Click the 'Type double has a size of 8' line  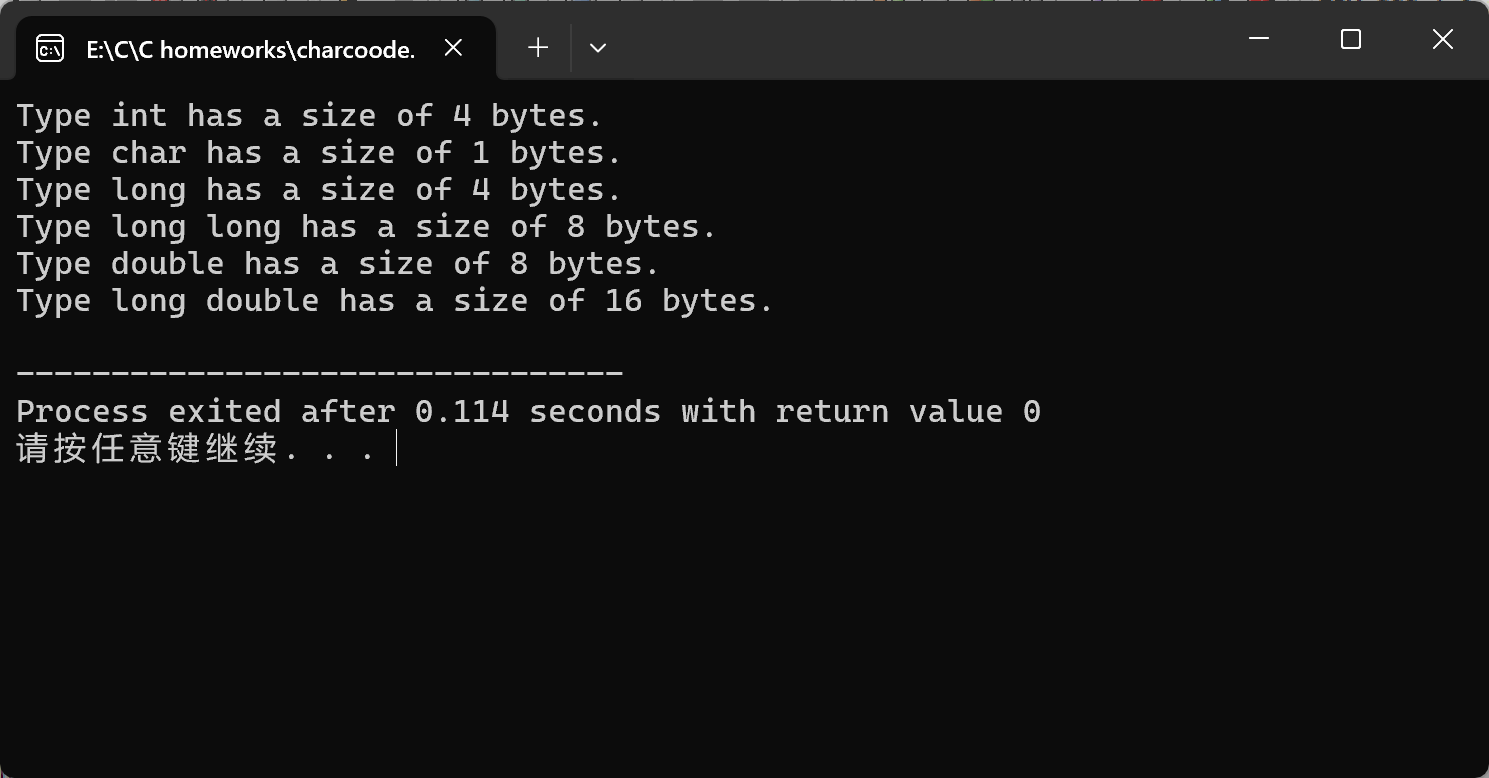click(338, 264)
